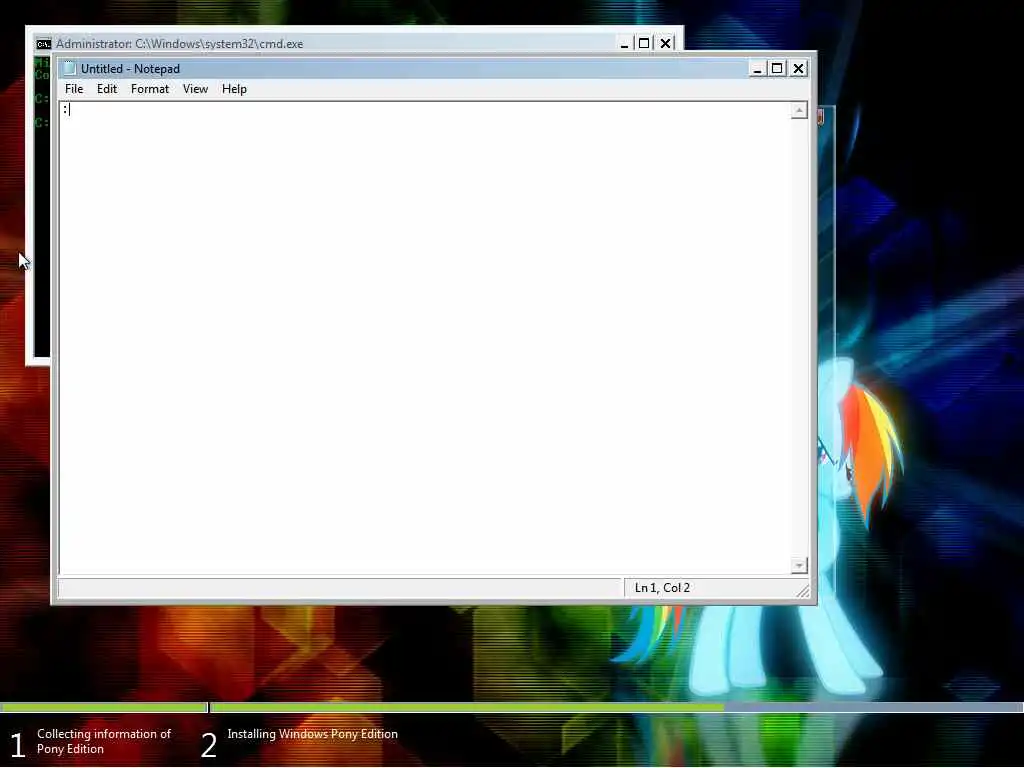Open the Help menu in Notepad
This screenshot has height=768, width=1024.
(234, 89)
